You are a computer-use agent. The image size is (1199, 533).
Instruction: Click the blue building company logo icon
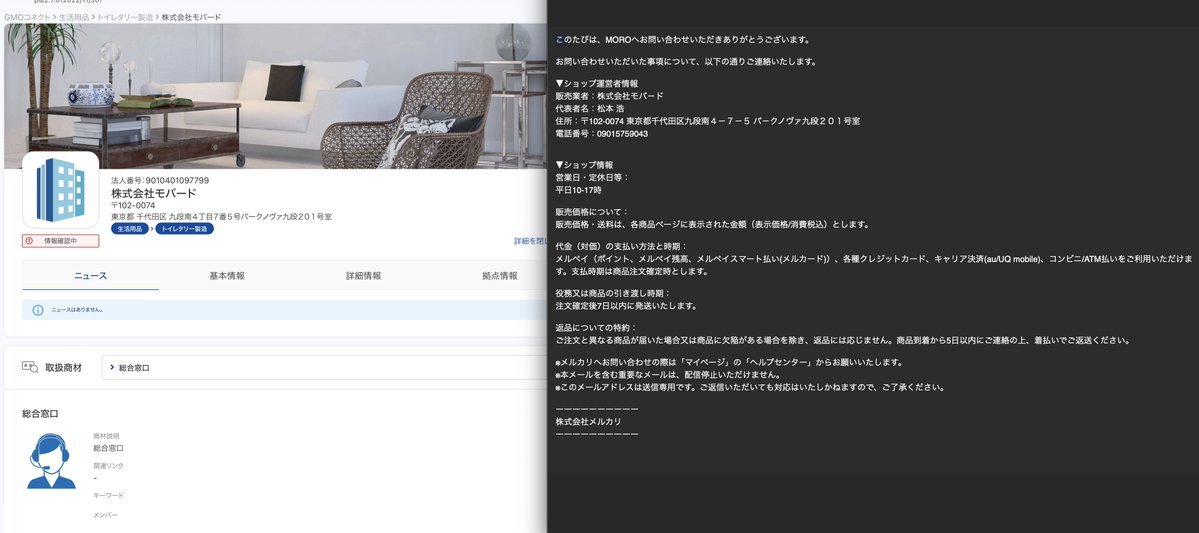click(60, 190)
